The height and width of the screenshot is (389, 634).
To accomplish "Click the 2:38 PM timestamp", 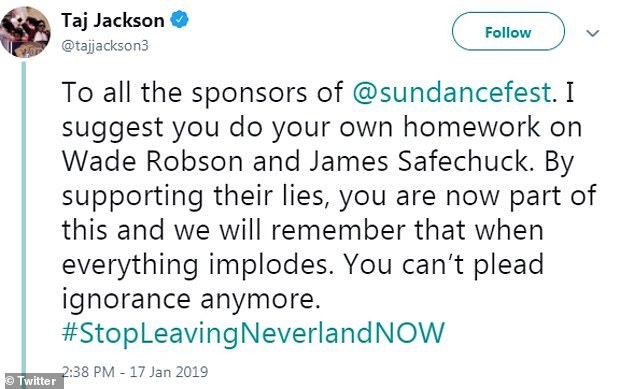I will [x=88, y=372].
